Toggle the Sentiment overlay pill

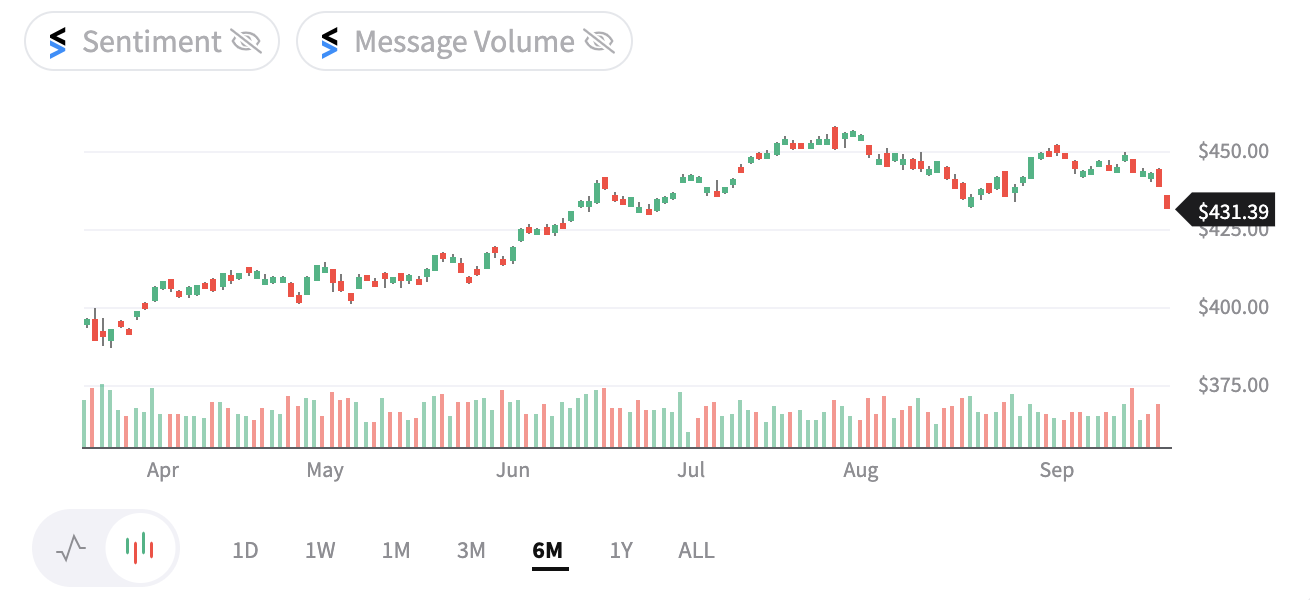tap(150, 41)
